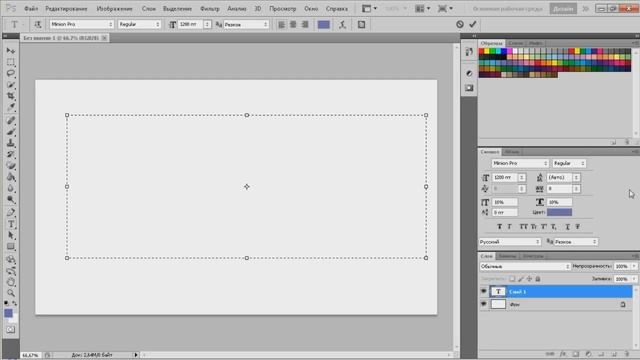Open Русский language dropdown
The image size is (640, 360).
pyautogui.click(x=510, y=242)
